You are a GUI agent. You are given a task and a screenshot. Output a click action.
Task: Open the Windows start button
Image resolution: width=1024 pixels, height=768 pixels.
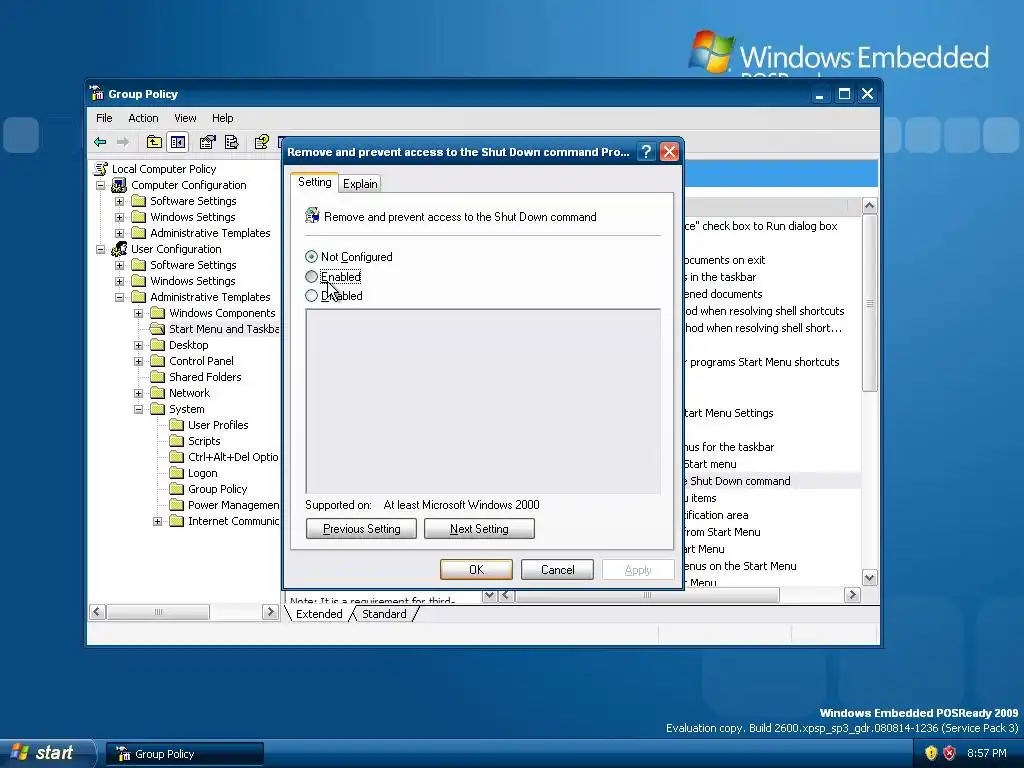pos(48,753)
